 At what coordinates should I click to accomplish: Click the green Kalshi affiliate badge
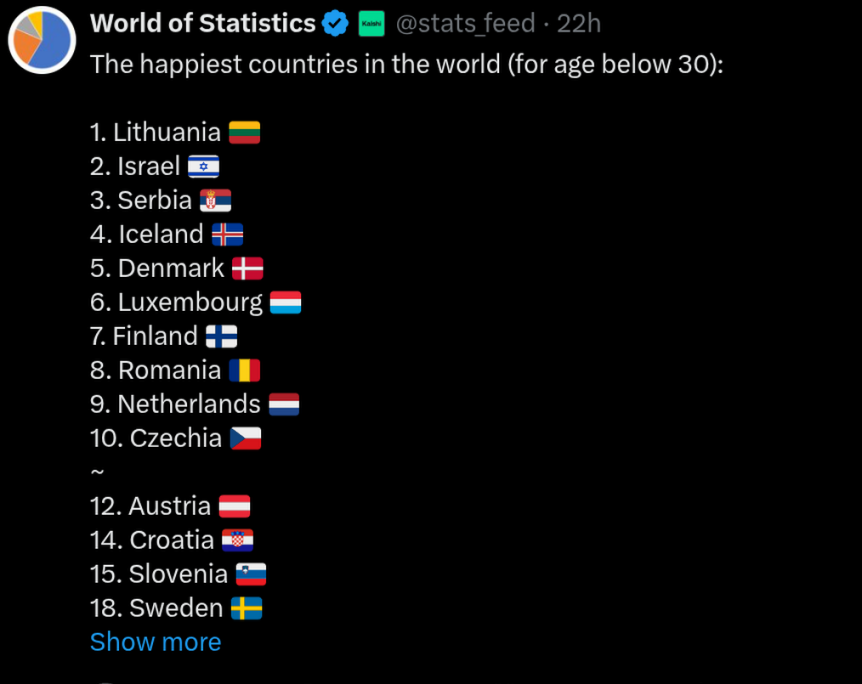(x=372, y=24)
